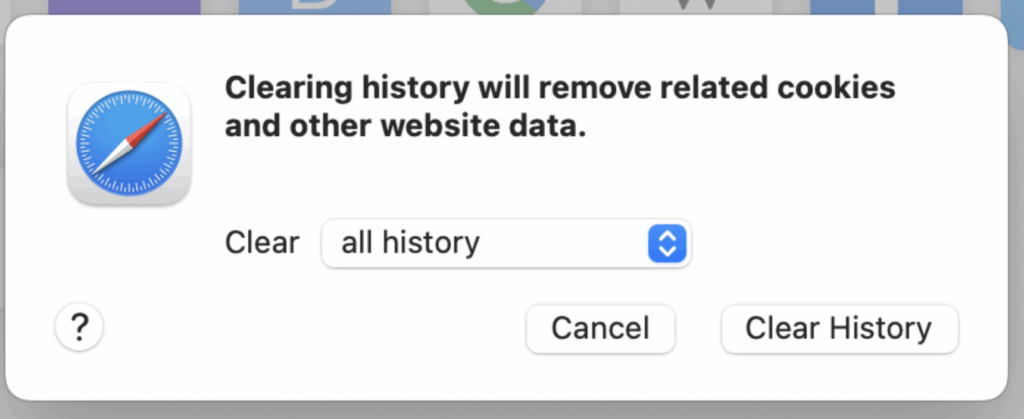Screen dimensions: 1024x419
Task: Click the "and other website data." text line
Action: click(x=404, y=127)
